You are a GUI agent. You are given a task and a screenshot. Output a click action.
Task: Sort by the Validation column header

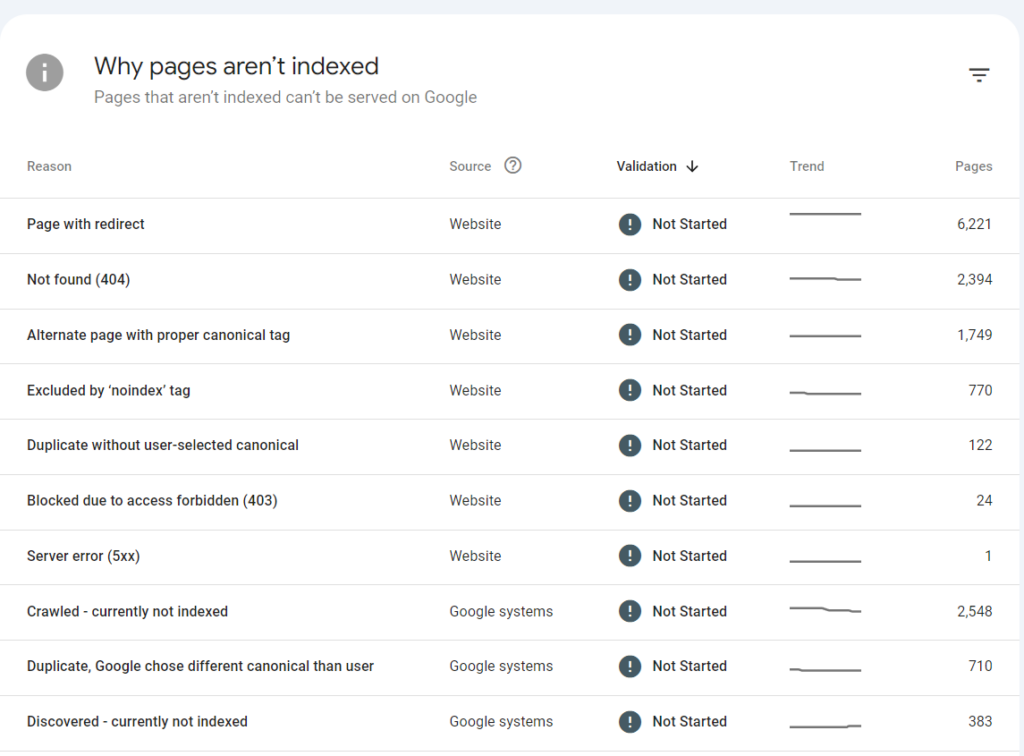(646, 166)
